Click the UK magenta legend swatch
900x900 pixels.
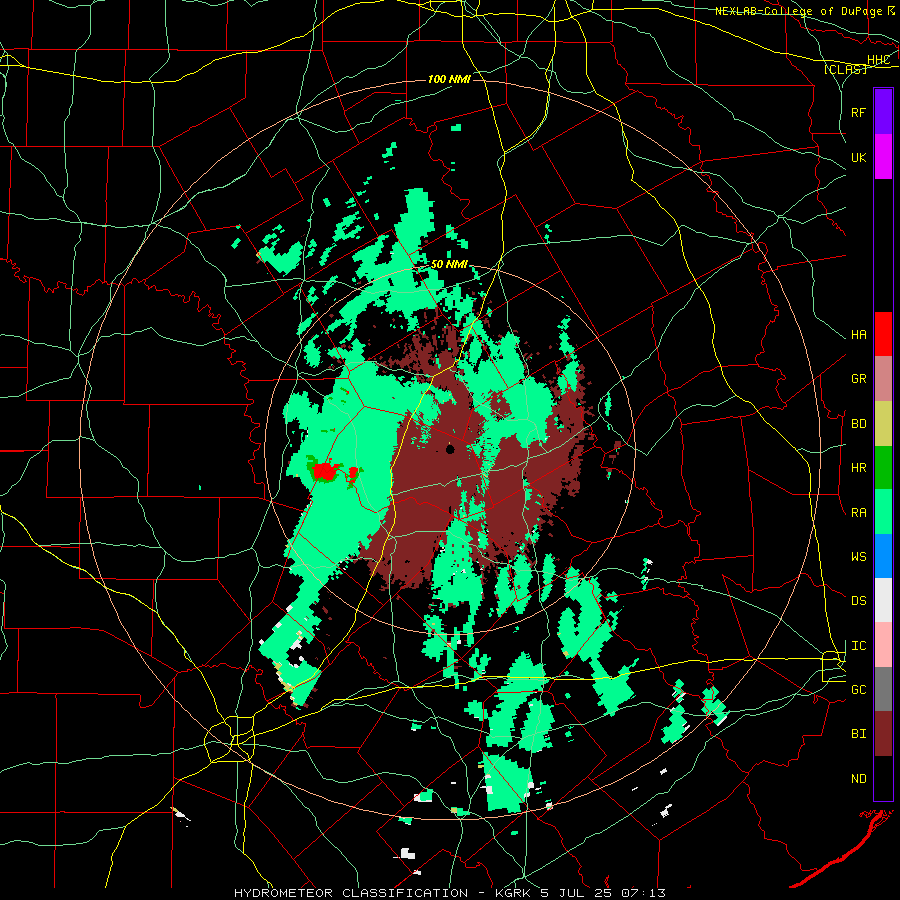coord(883,157)
